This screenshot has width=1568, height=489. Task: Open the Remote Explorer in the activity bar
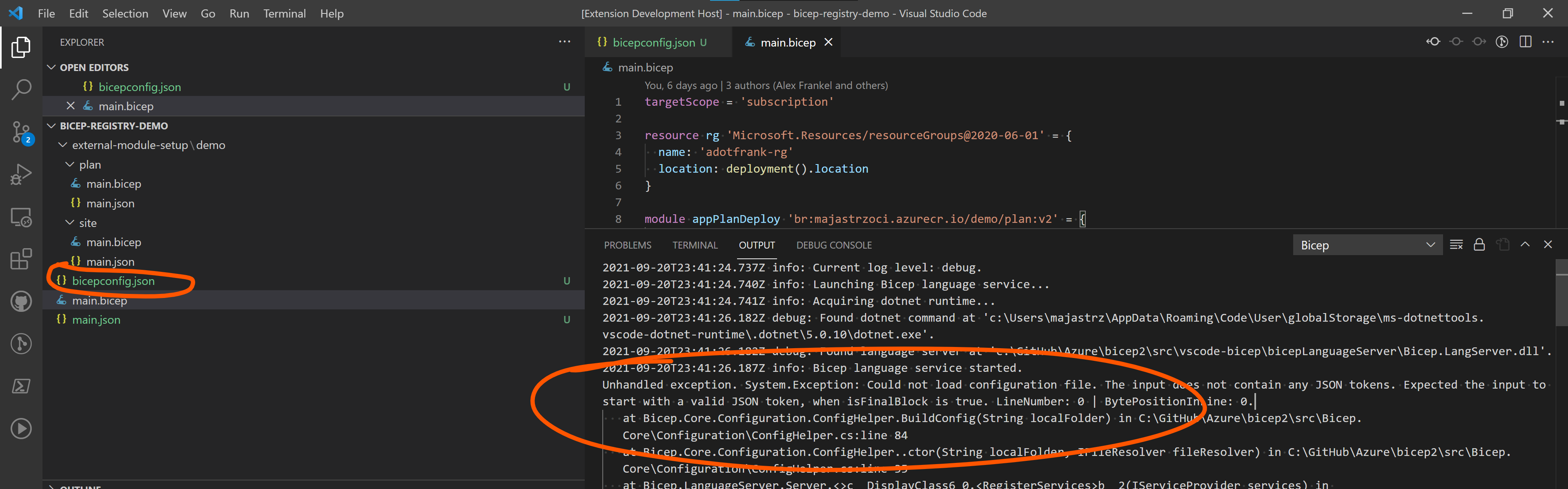(21, 217)
